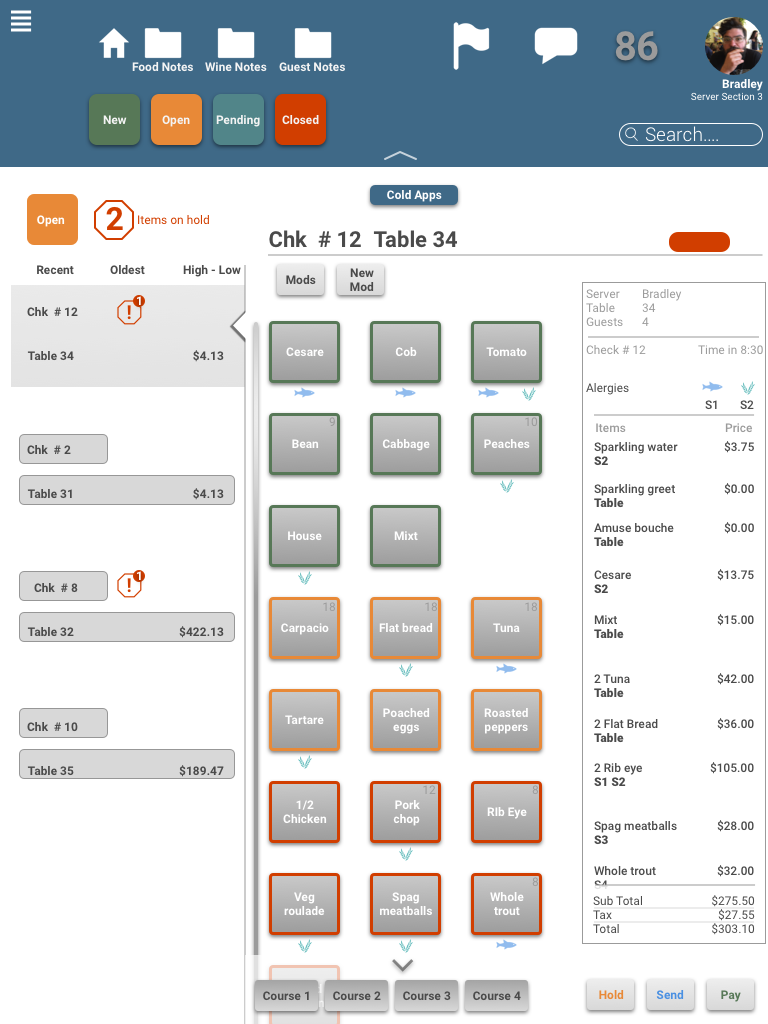768x1024 pixels.
Task: Add Rib Eye item
Action: pyautogui.click(x=506, y=812)
